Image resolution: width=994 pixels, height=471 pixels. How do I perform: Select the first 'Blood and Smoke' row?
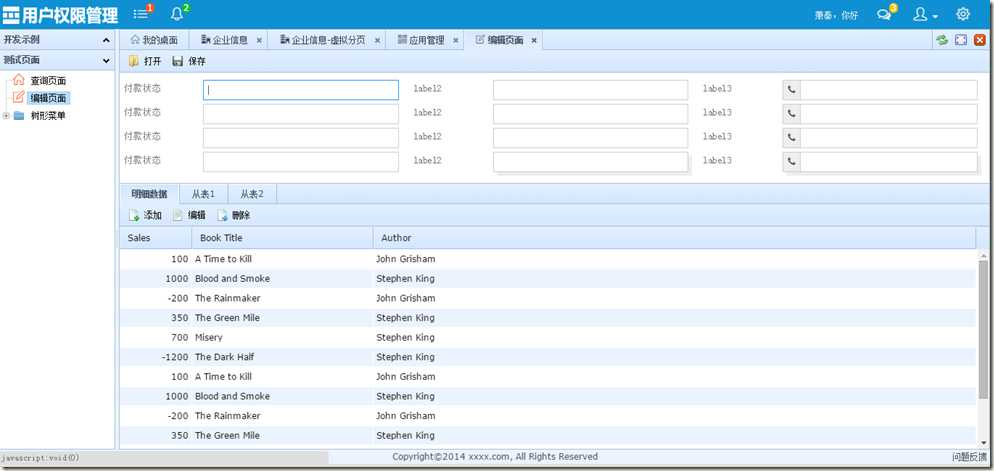tap(548, 279)
